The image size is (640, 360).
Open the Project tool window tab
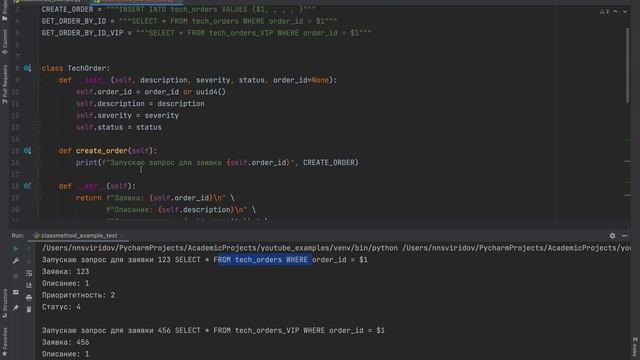coord(4,10)
